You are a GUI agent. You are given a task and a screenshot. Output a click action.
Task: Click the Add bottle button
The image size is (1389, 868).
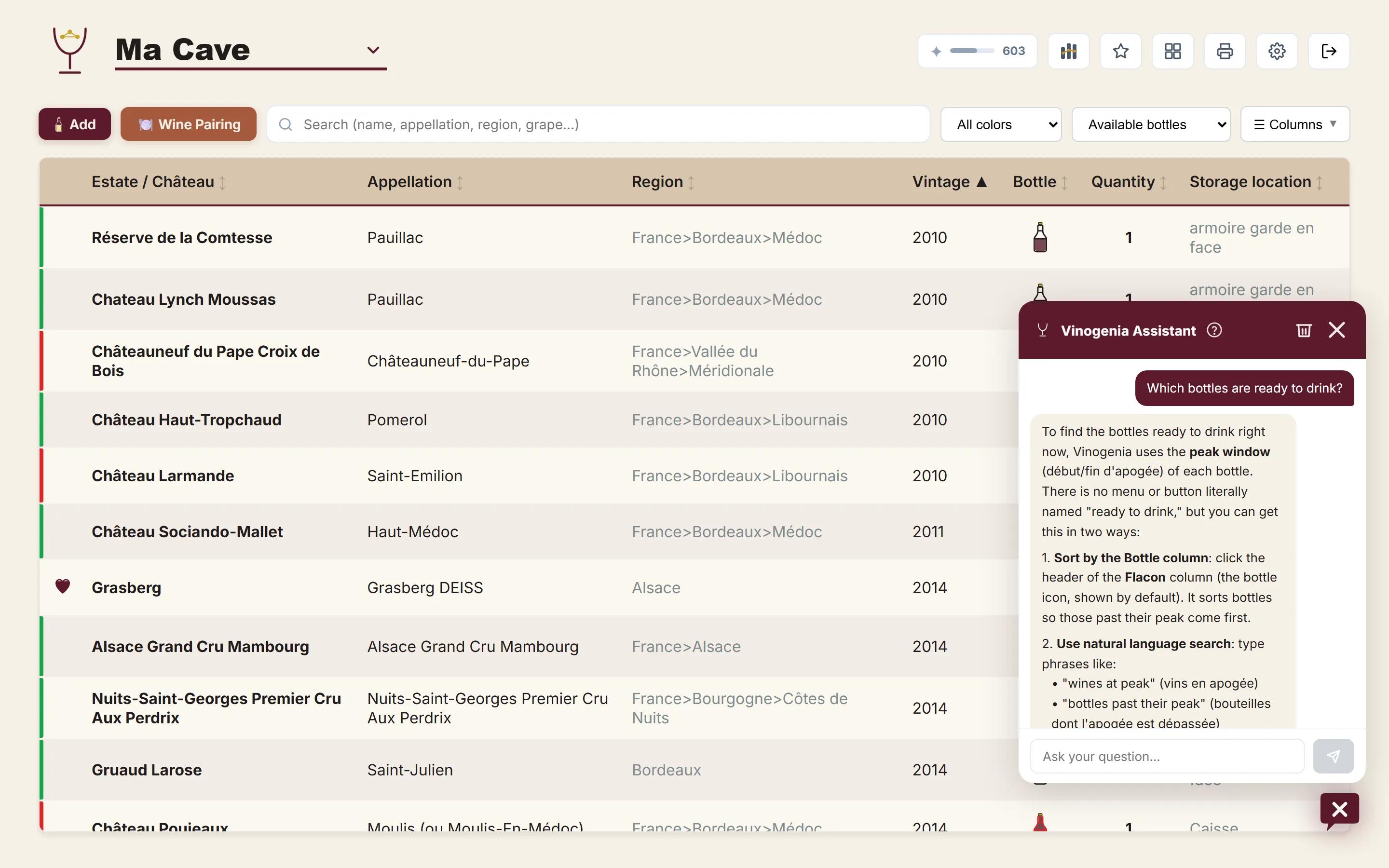(x=75, y=124)
